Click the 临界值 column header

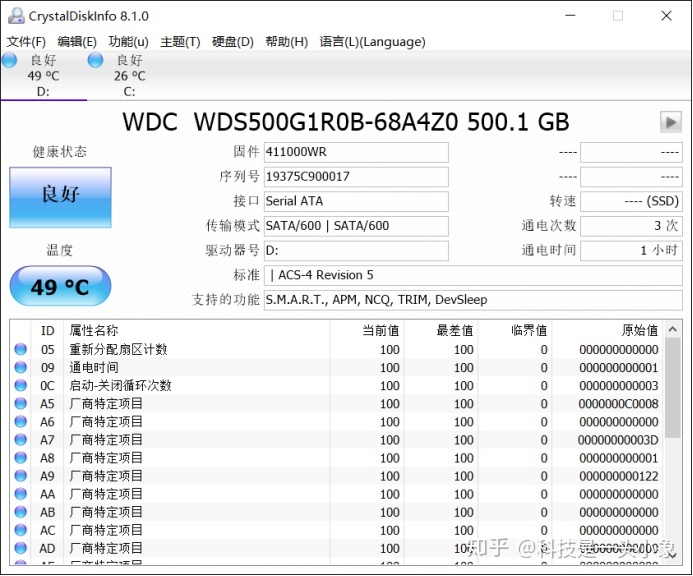click(x=514, y=331)
